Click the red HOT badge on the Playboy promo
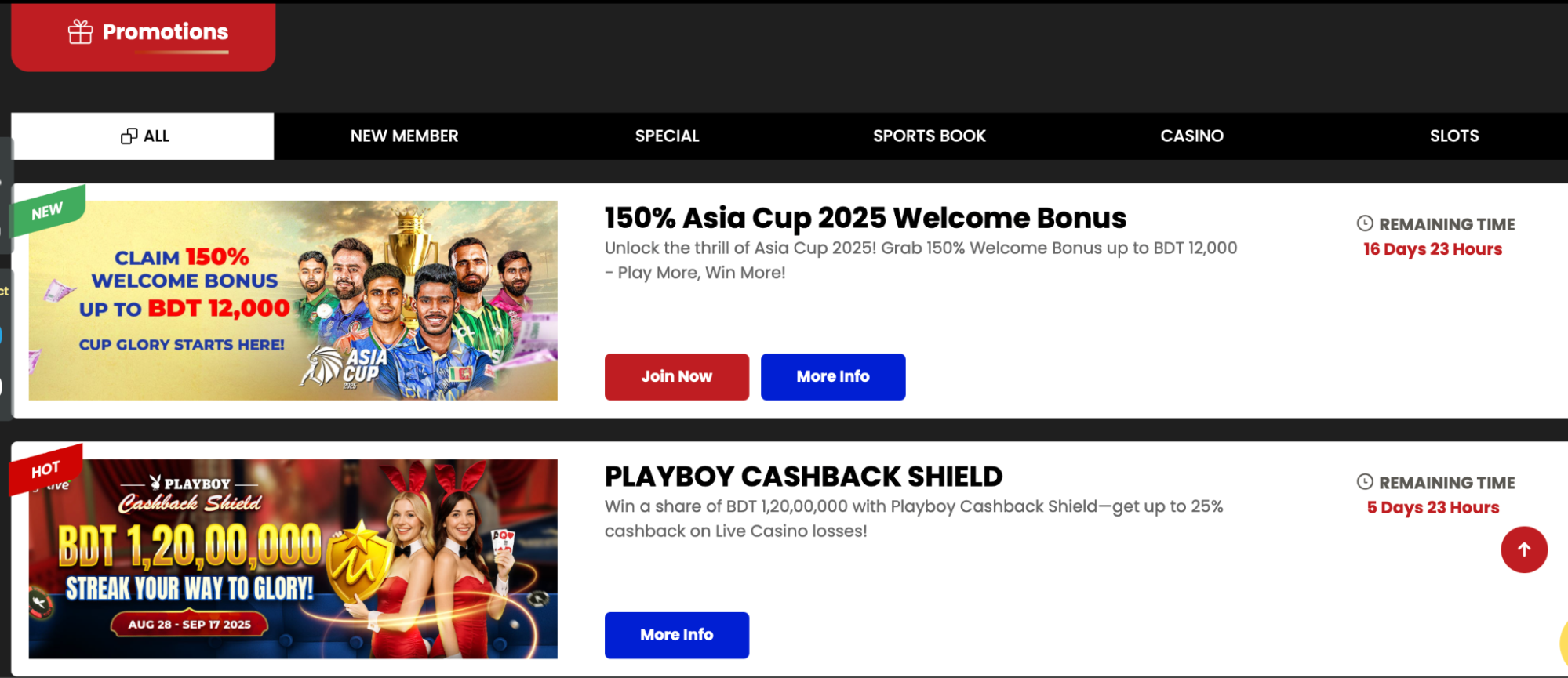This screenshot has width=1568, height=678. click(x=44, y=470)
